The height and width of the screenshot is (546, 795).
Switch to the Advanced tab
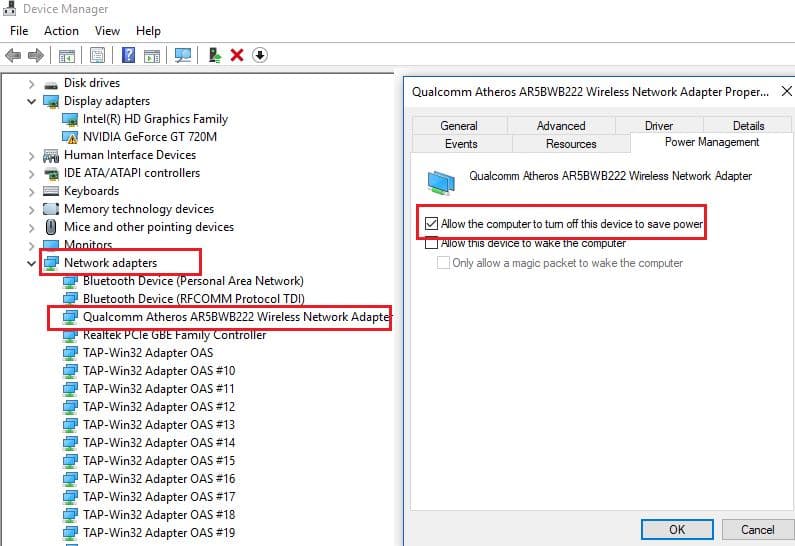(x=561, y=125)
